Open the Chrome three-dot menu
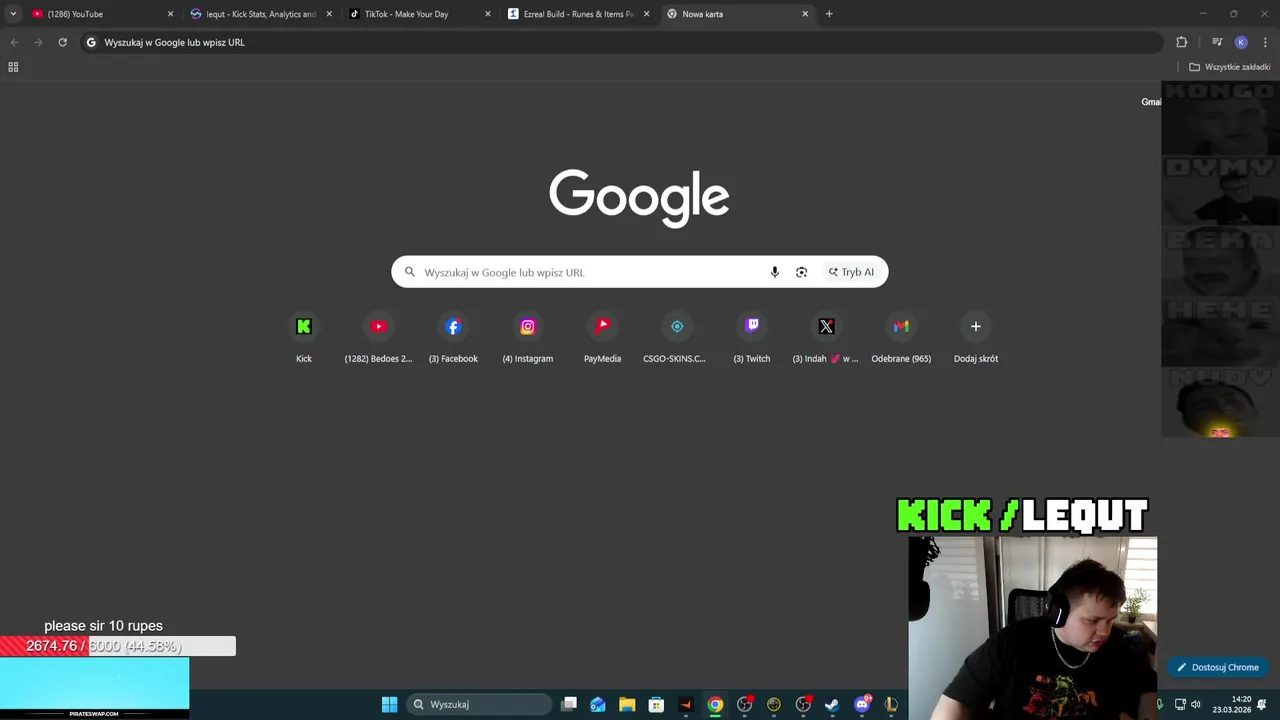 tap(1265, 42)
